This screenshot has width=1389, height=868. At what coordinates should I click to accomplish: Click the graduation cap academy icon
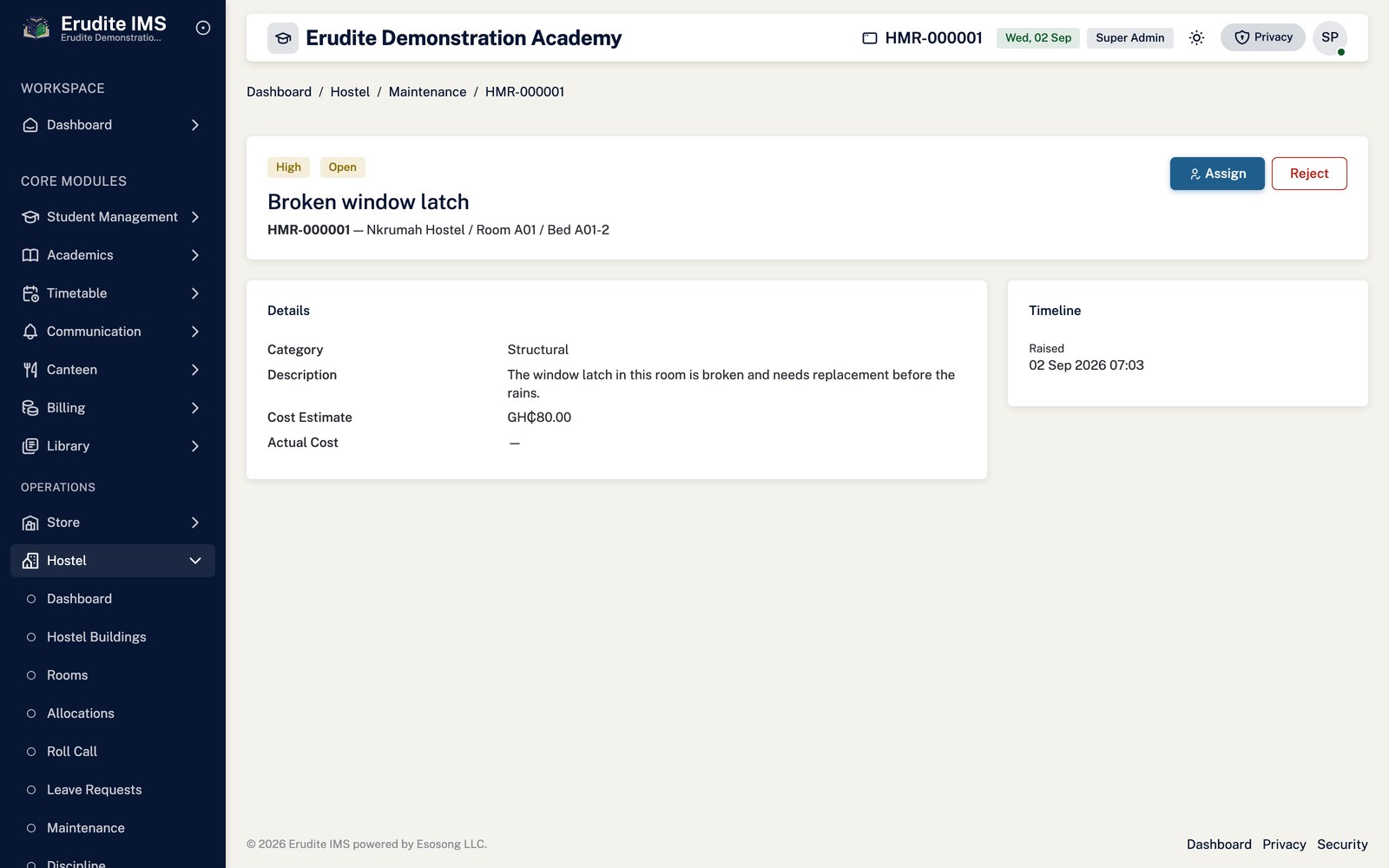[283, 38]
